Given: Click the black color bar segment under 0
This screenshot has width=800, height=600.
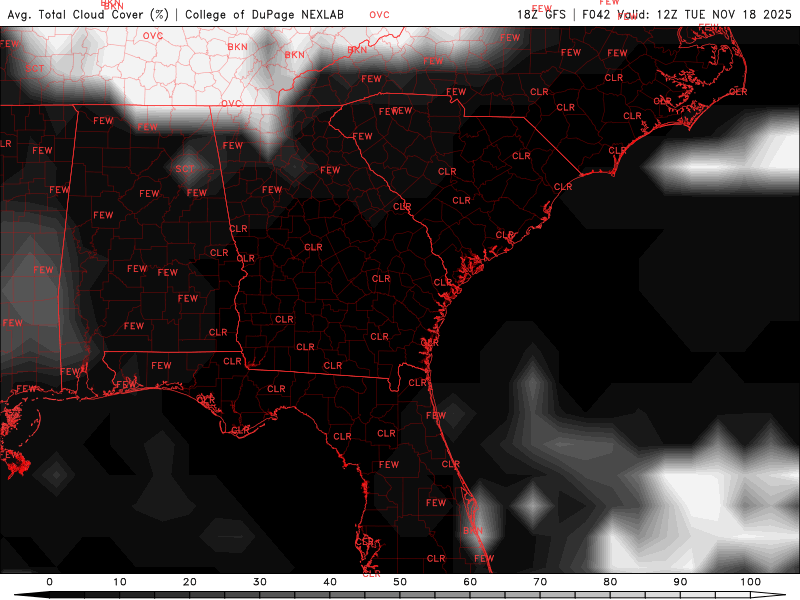Looking at the screenshot, I should [x=67, y=595].
